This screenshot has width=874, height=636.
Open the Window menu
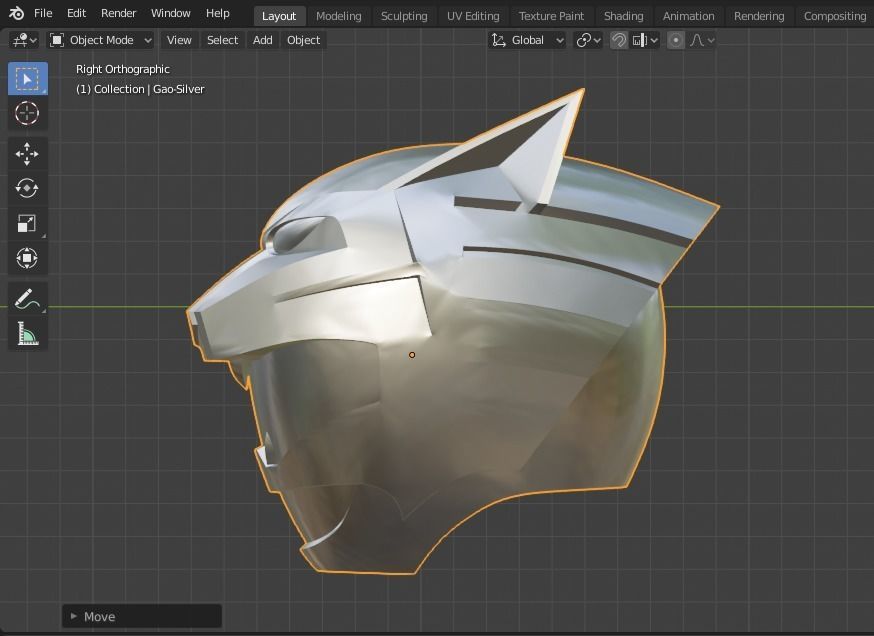[x=171, y=13]
